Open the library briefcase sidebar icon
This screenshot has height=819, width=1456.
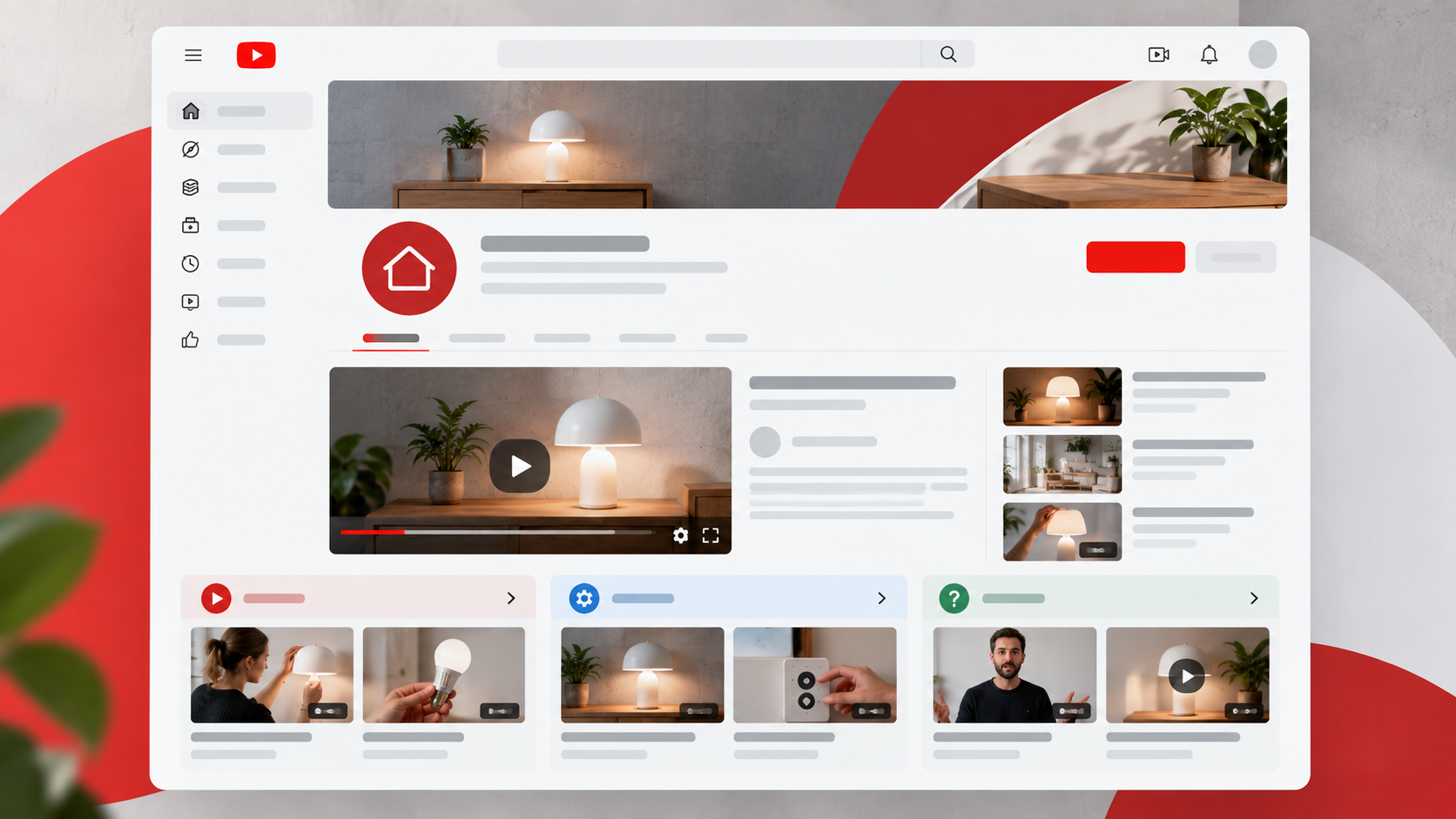[x=191, y=225]
